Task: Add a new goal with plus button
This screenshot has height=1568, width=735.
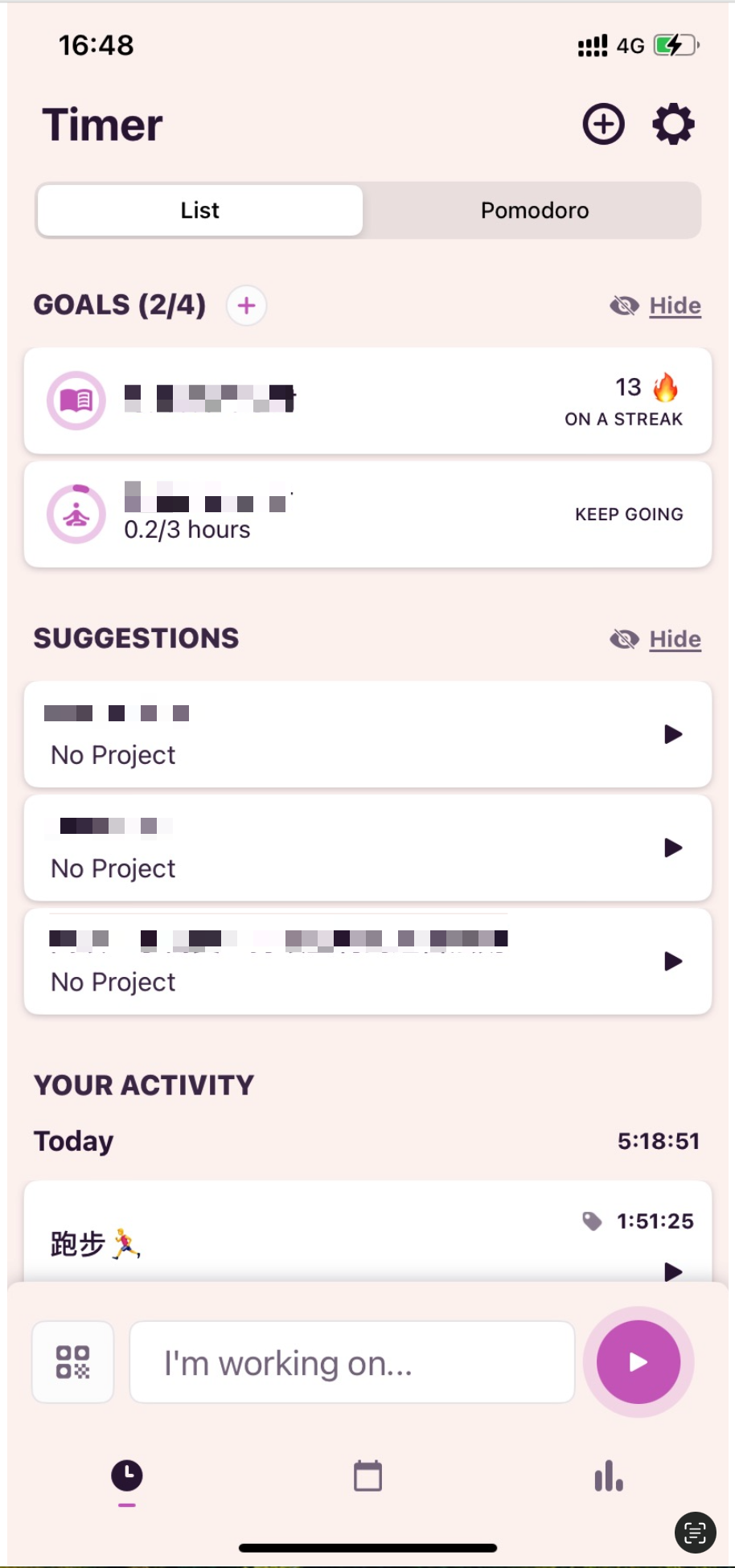Action: 246,306
